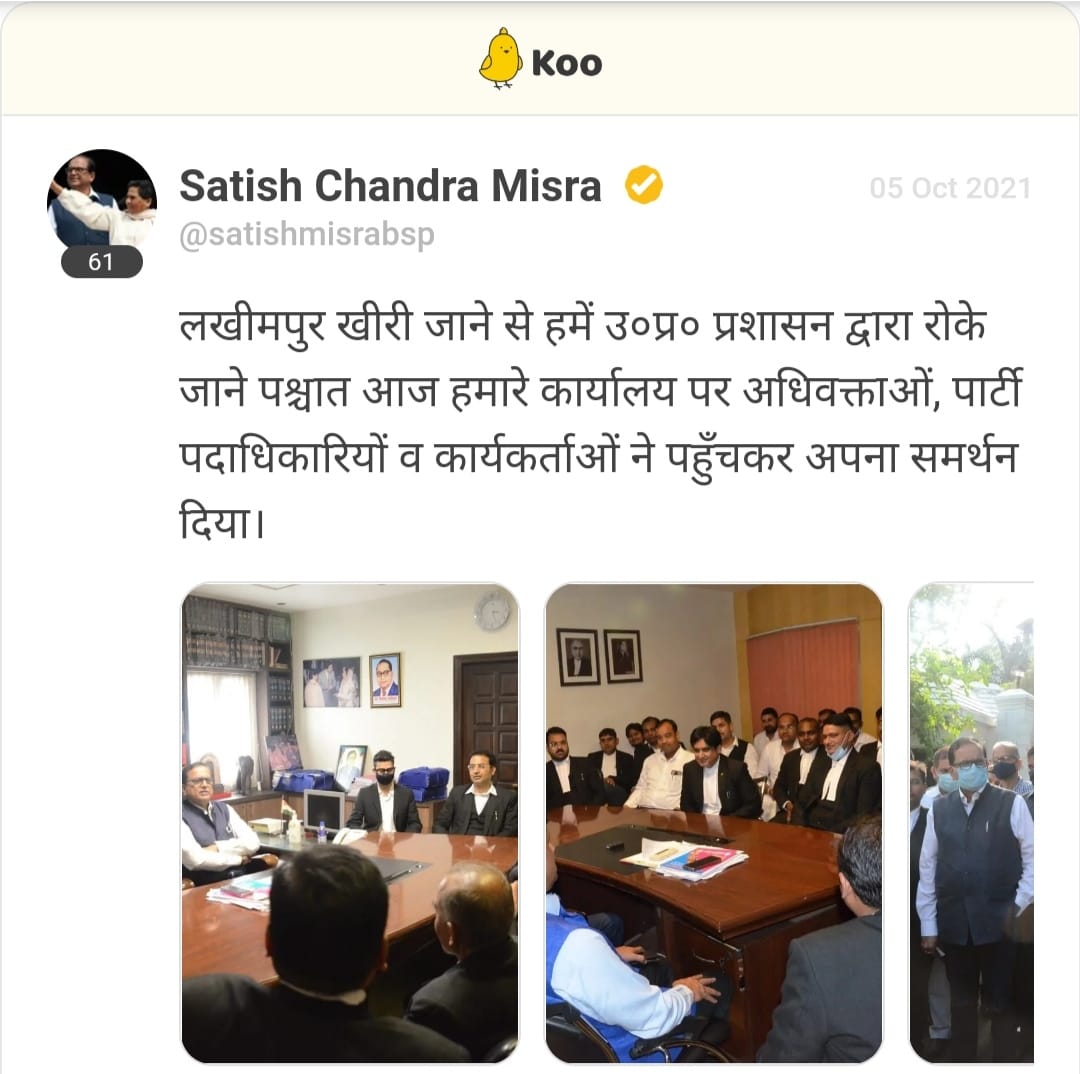Click the last word दिया। in post

[x=220, y=522]
